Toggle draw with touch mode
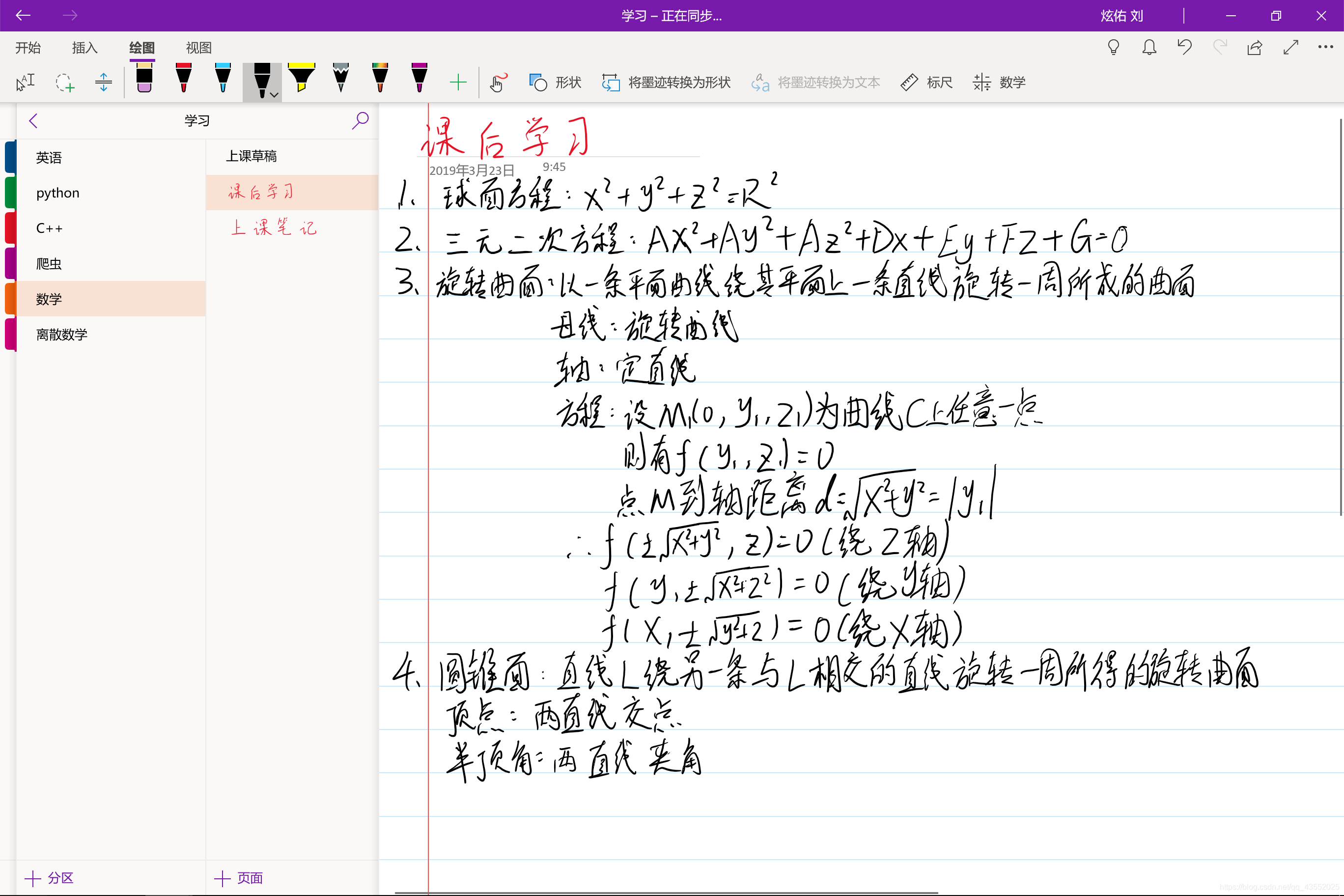1344x896 pixels. [498, 83]
